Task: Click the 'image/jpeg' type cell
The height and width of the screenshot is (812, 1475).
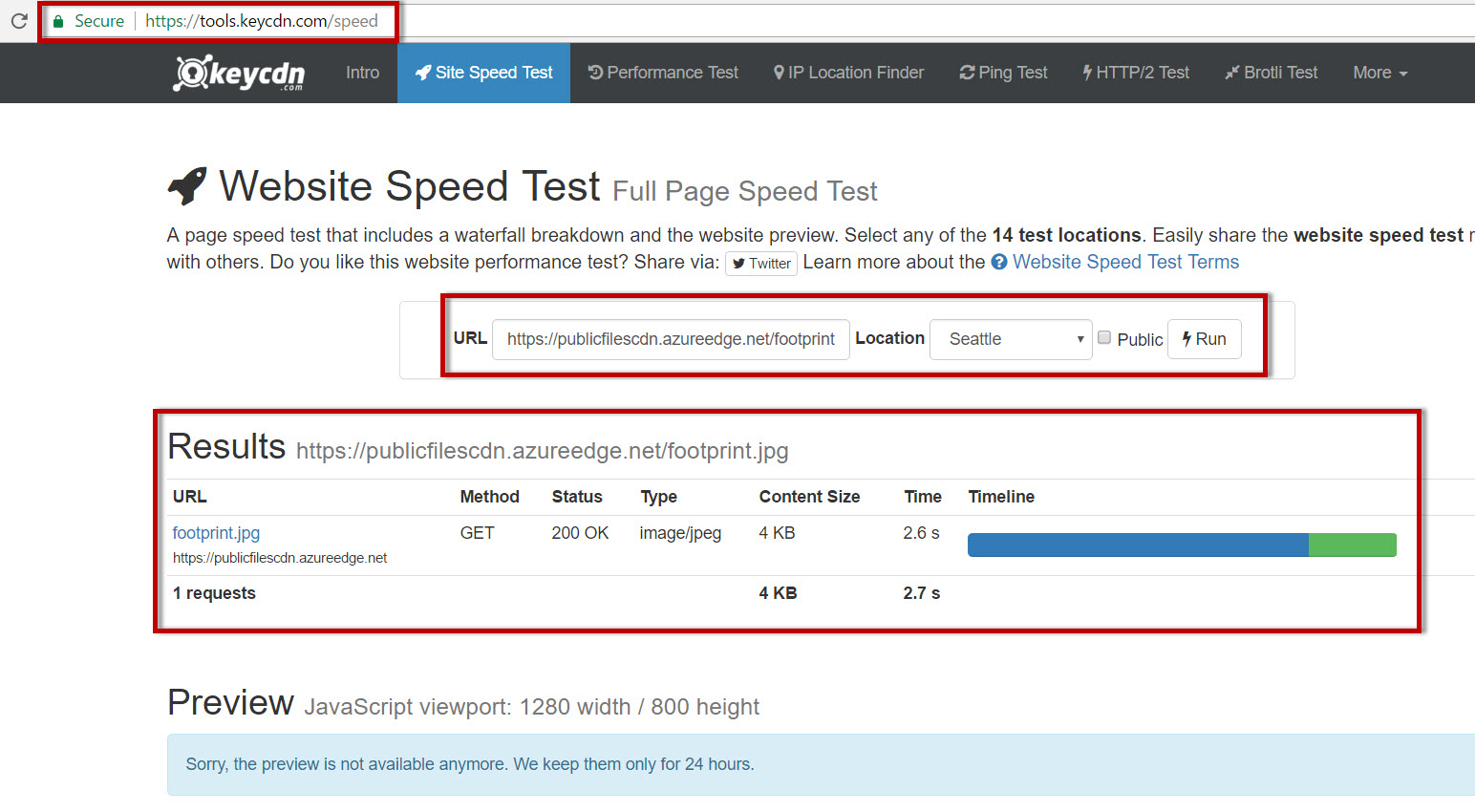Action: (x=680, y=533)
